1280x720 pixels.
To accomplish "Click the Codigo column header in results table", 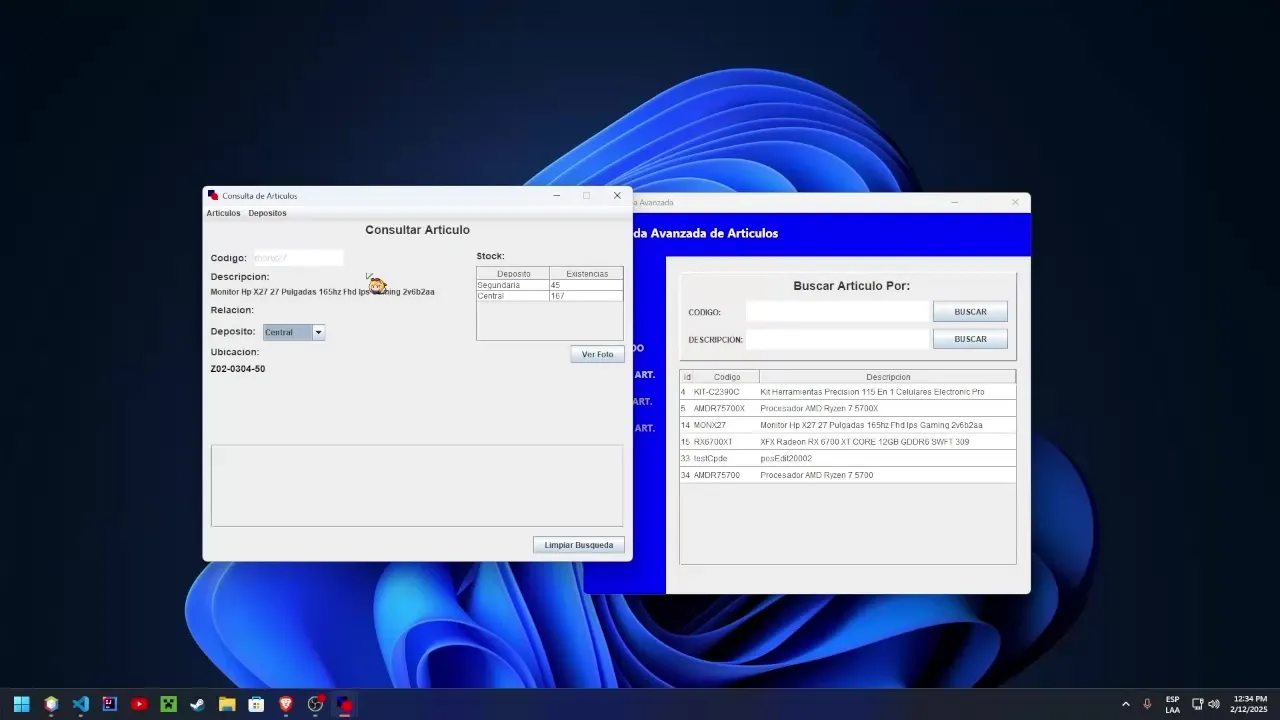I will pyautogui.click(x=727, y=377).
